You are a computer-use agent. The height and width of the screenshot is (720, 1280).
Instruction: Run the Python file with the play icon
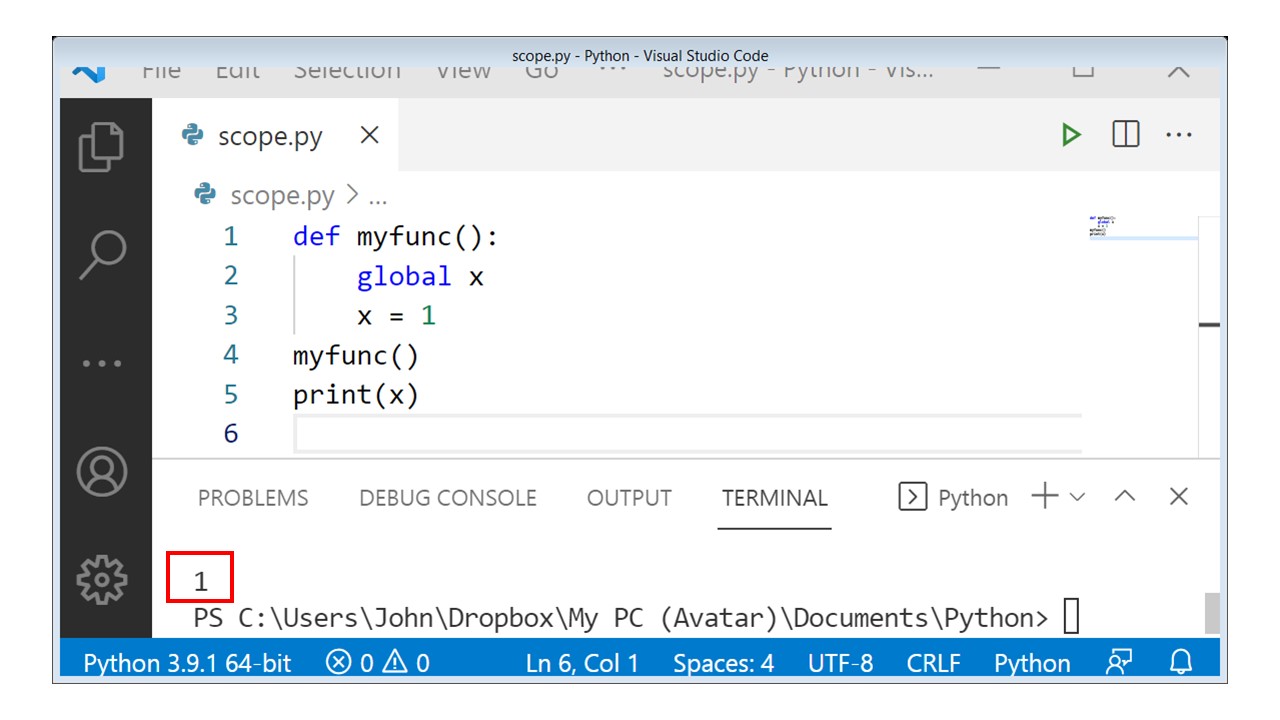click(x=1071, y=134)
